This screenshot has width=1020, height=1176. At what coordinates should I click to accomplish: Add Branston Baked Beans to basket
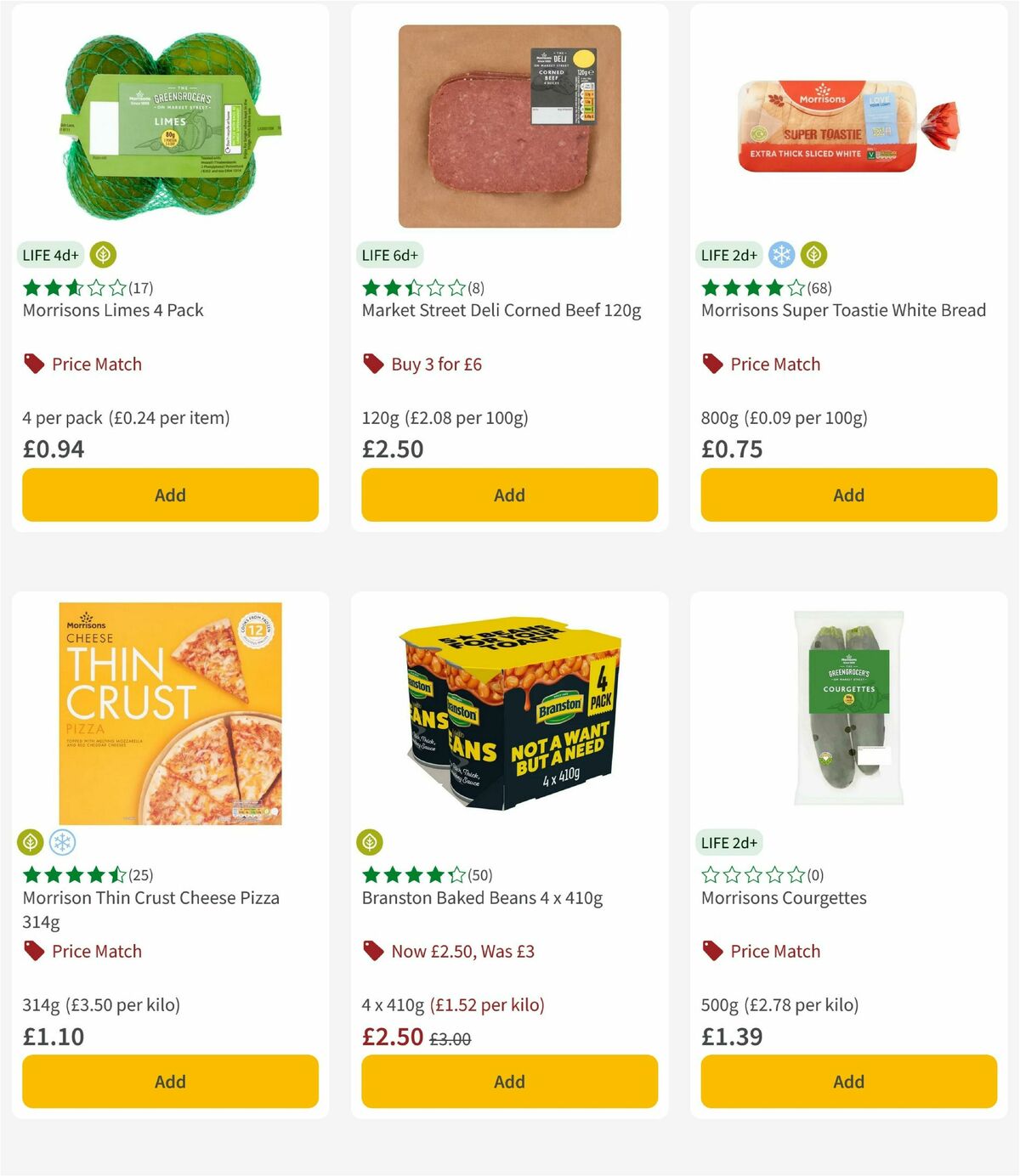pyautogui.click(x=509, y=1081)
